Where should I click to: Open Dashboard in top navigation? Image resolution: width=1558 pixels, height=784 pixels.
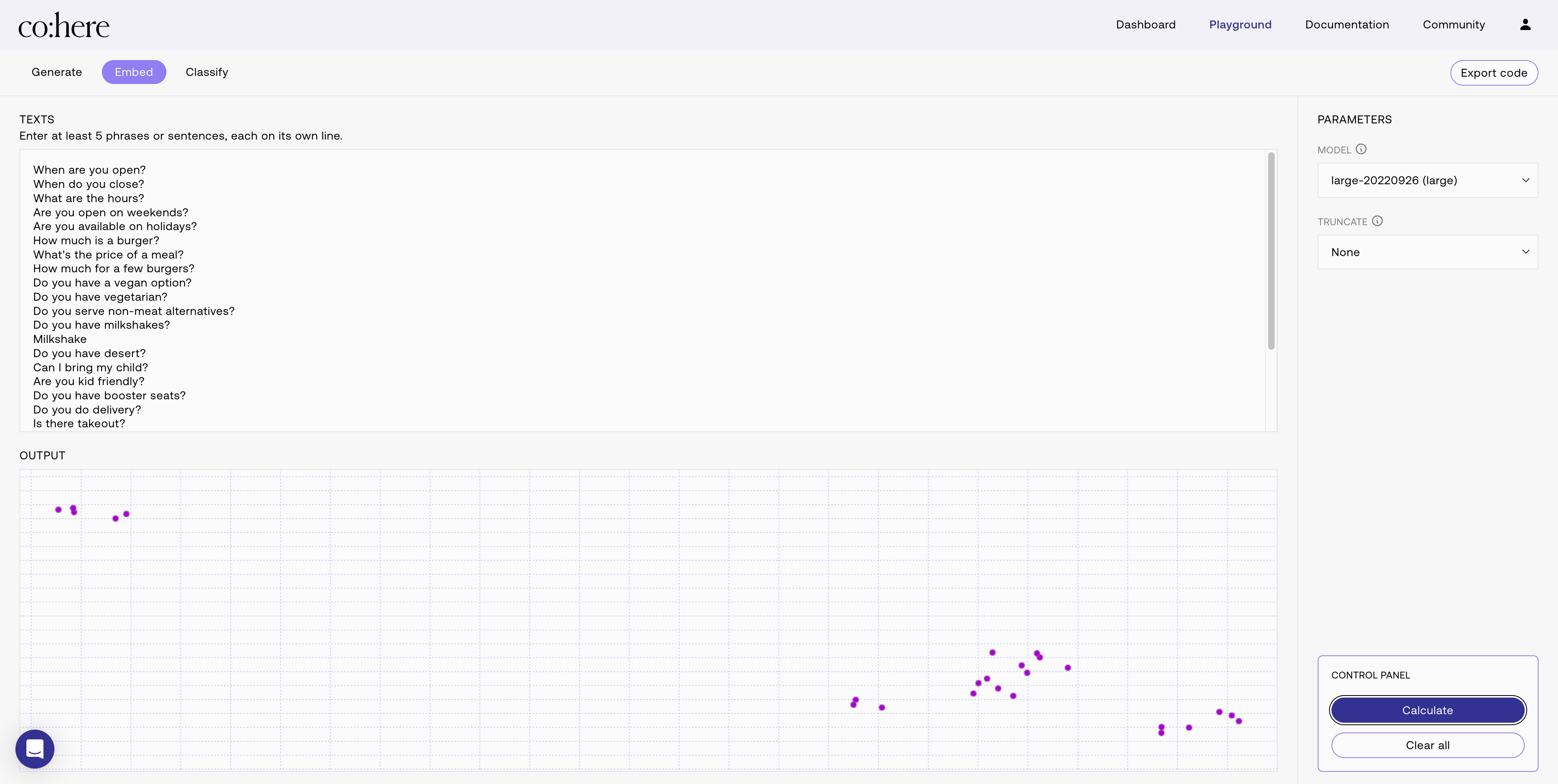[x=1145, y=25]
